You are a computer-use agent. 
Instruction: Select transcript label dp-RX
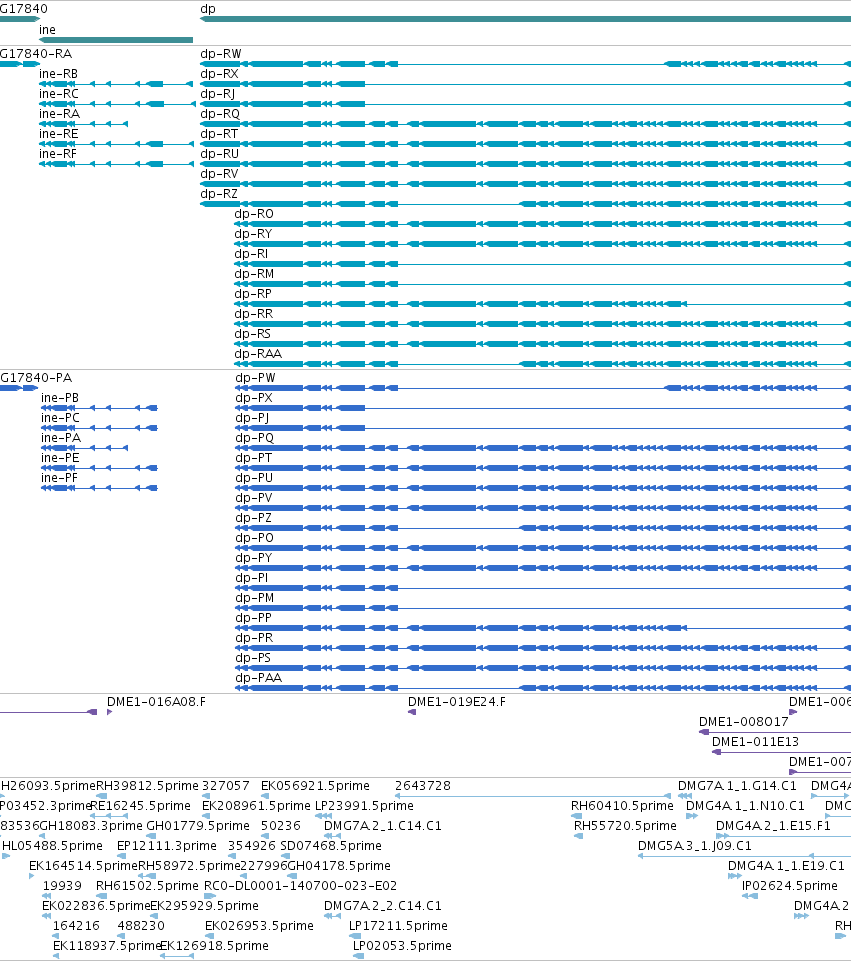tap(219, 74)
